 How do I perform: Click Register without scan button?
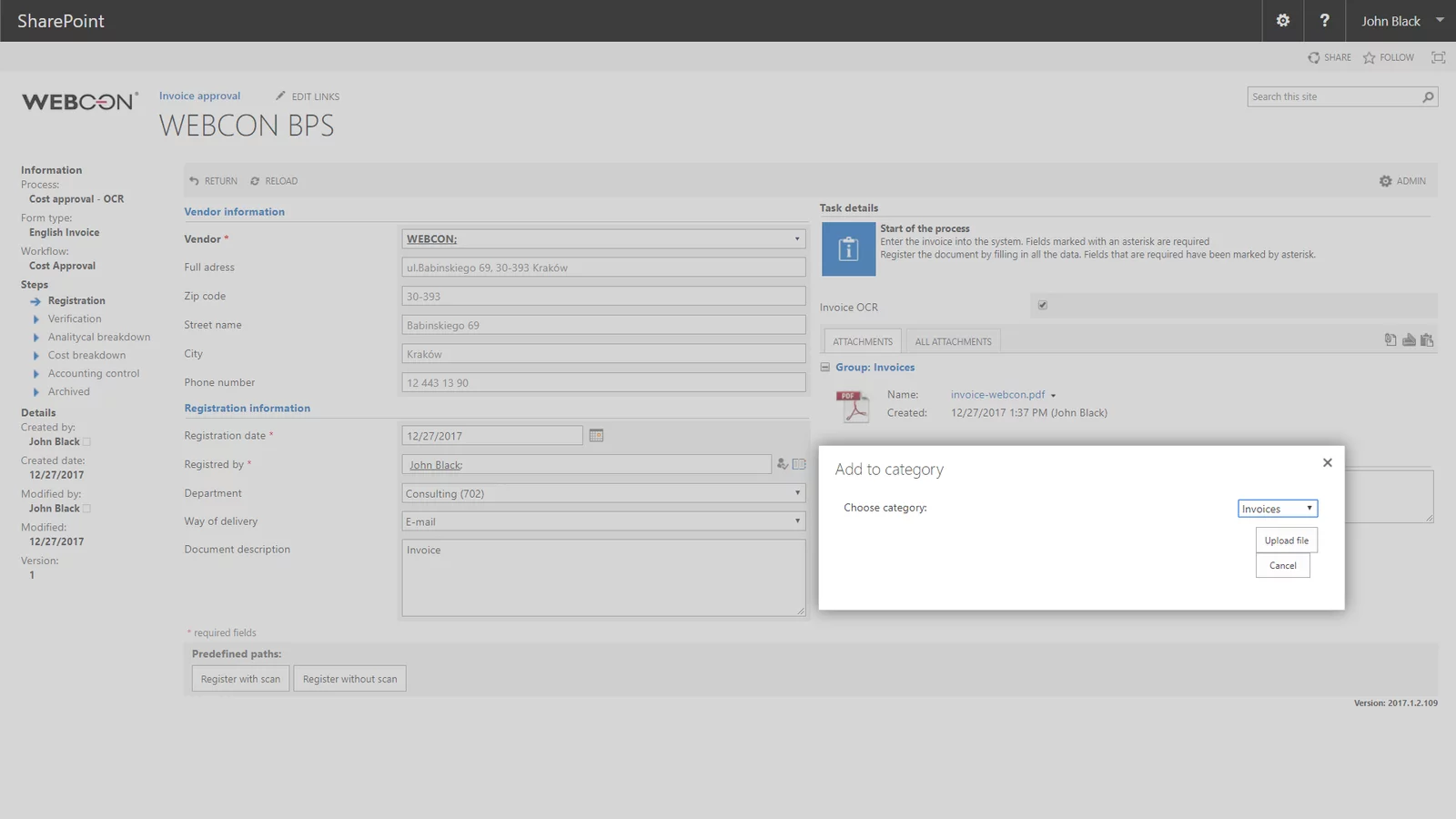click(349, 679)
